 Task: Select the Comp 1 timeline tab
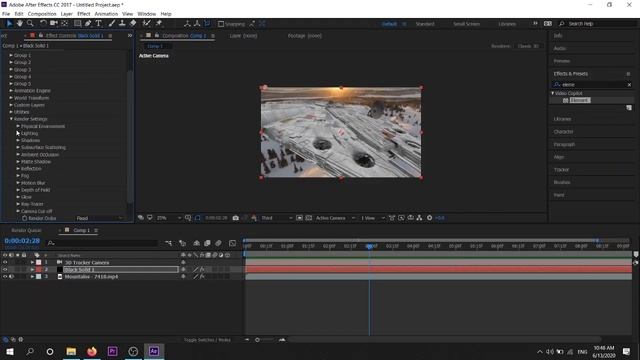81,230
